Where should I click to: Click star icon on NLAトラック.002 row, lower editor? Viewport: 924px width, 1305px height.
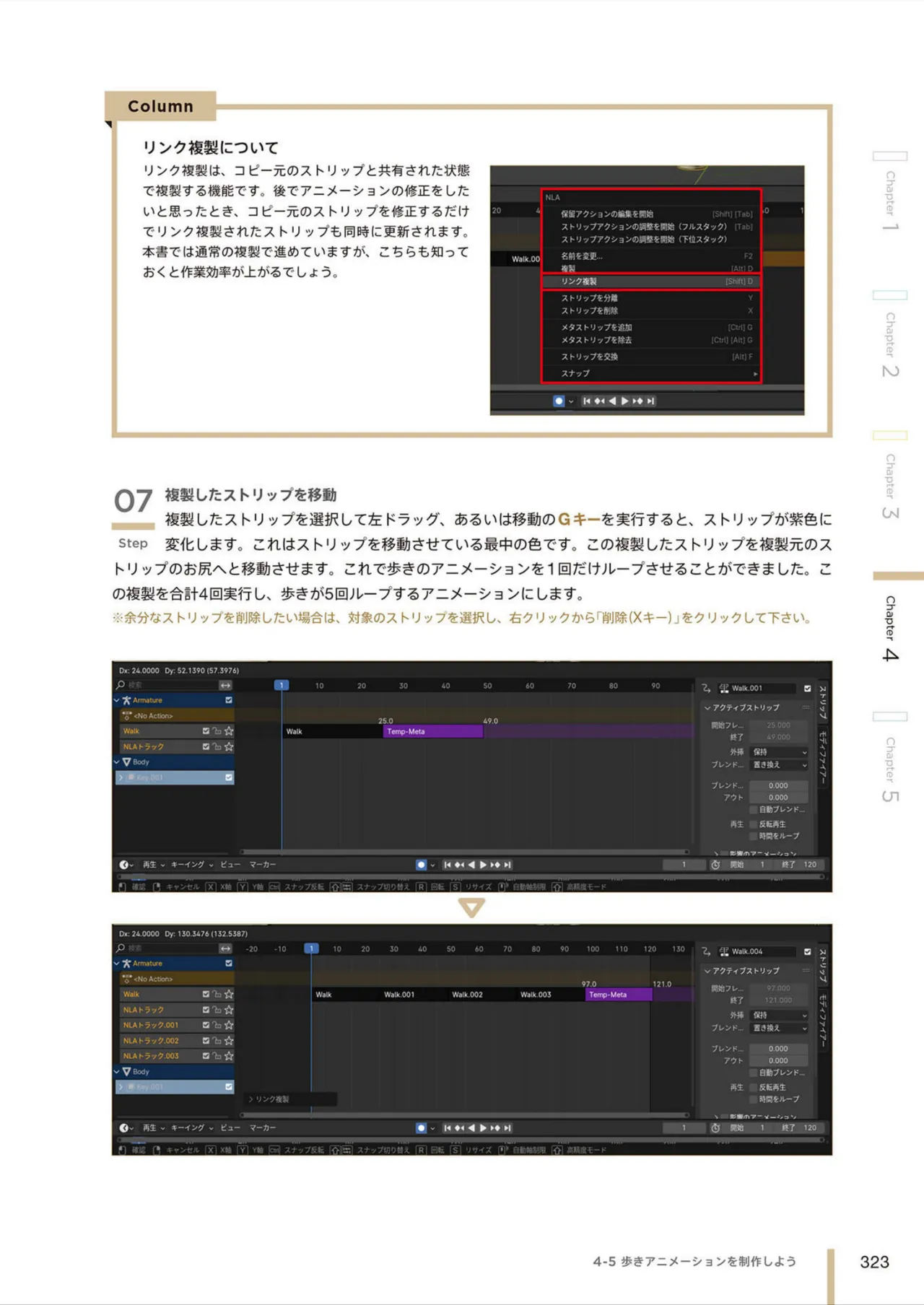[229, 1041]
